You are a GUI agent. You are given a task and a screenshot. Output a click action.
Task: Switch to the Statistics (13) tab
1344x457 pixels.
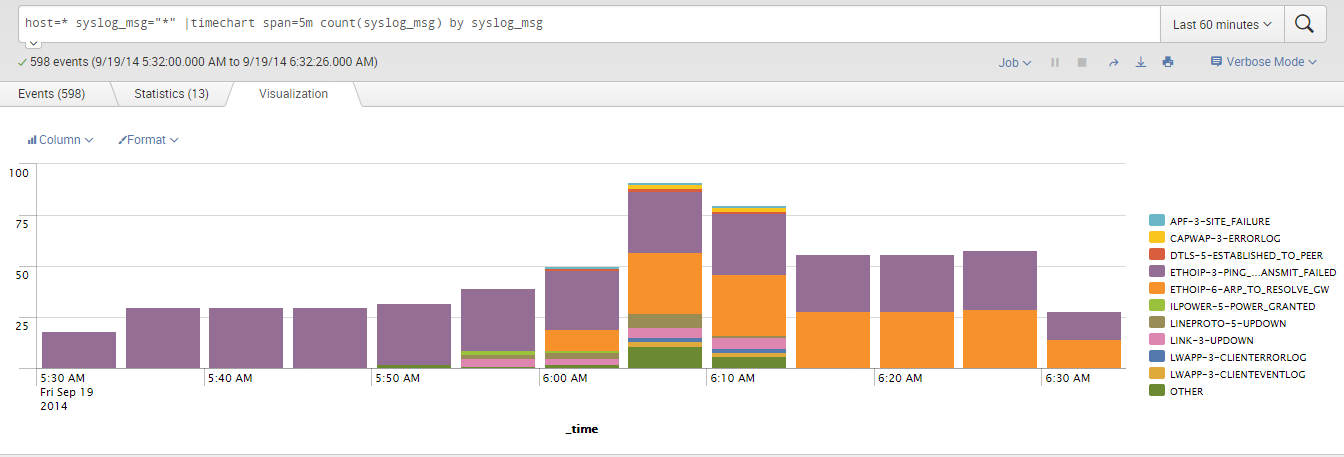[x=171, y=94]
